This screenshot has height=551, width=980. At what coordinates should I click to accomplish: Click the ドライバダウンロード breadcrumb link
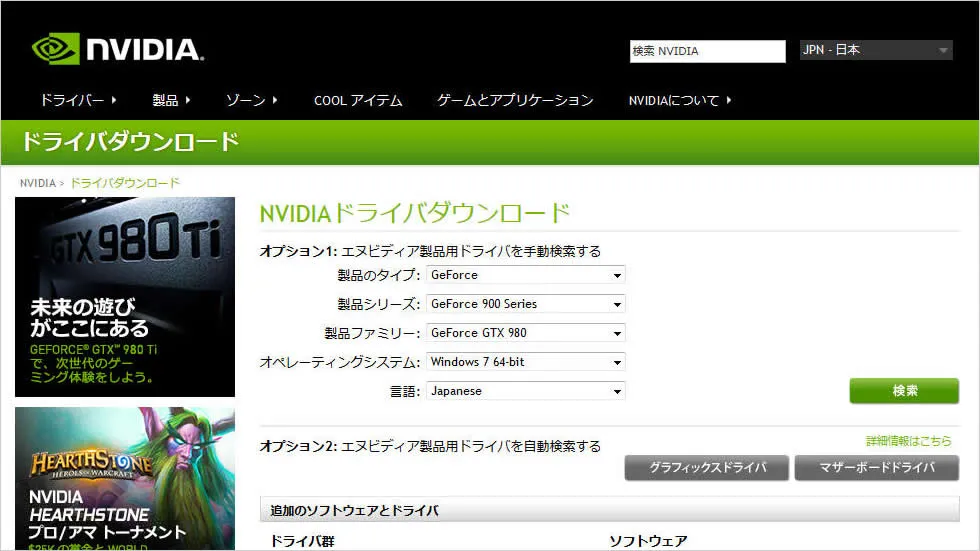pos(125,183)
